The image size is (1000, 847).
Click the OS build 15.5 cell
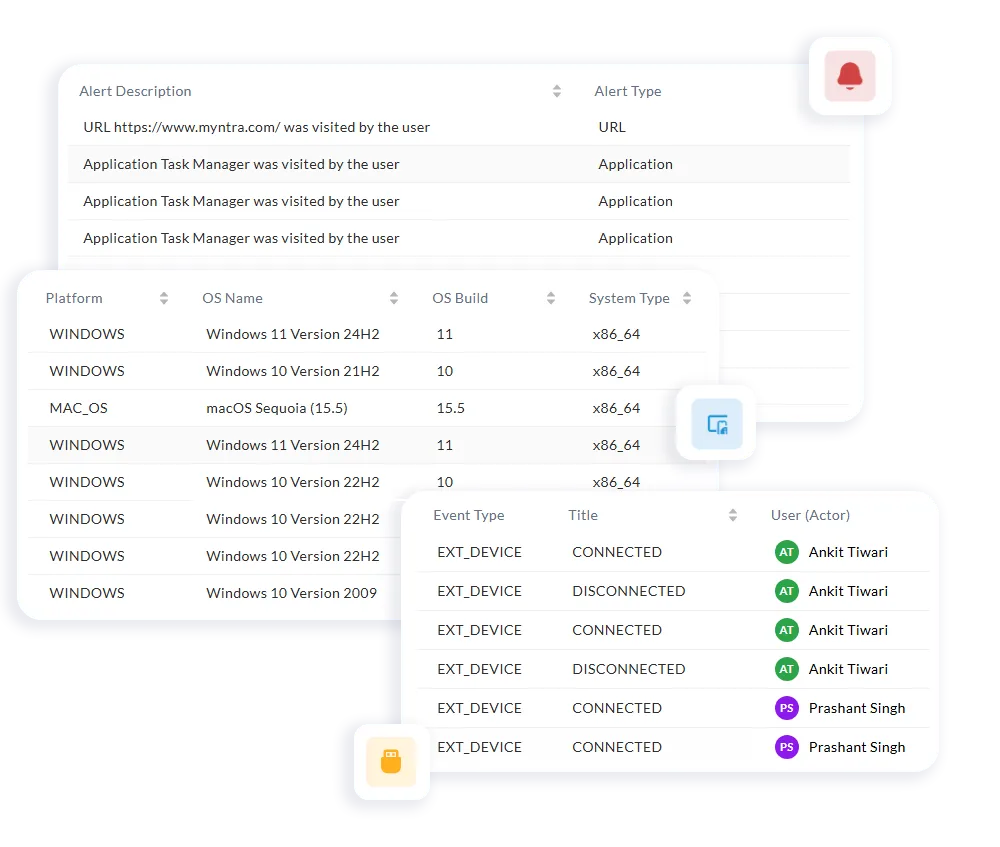(x=450, y=408)
